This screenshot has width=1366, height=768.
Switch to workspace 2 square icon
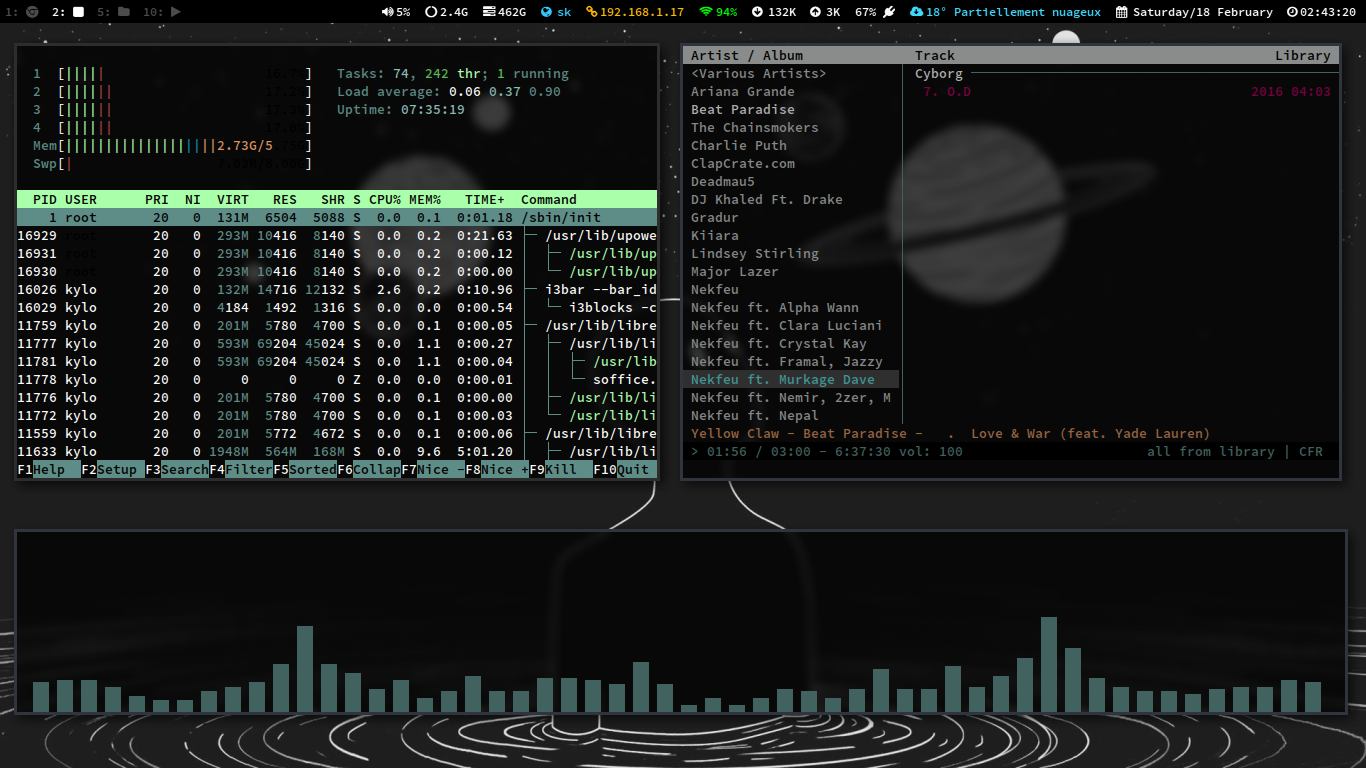click(69, 12)
